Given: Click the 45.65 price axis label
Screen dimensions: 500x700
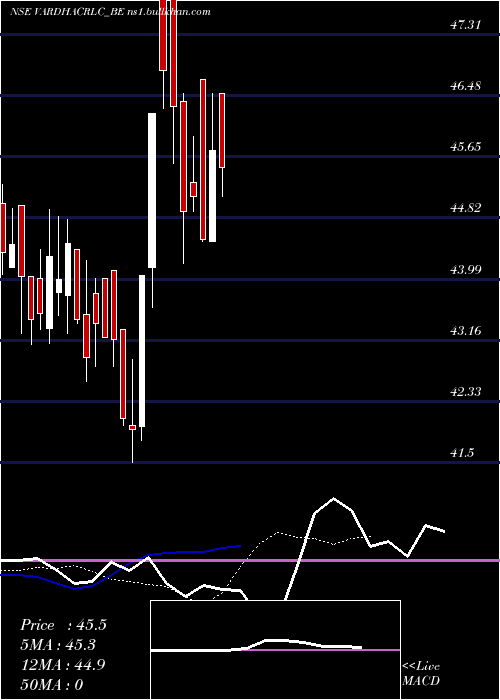Looking at the screenshot, I should pos(466,147).
